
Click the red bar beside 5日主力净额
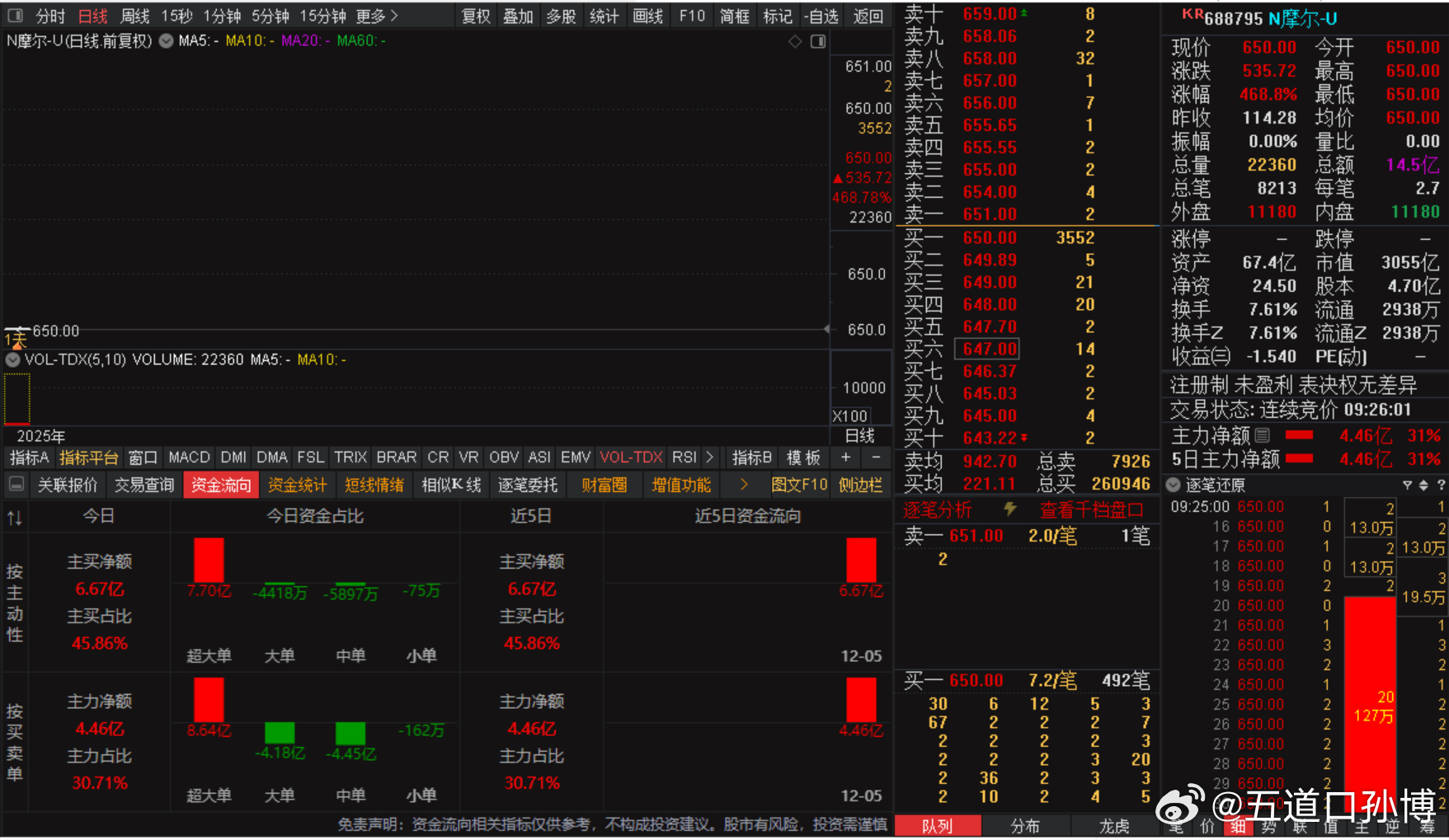click(1299, 458)
